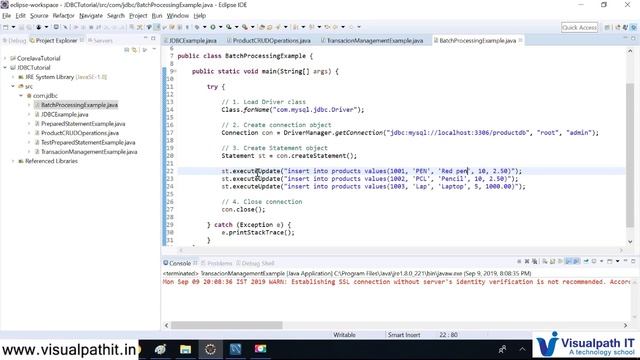Viewport: 640px width, 360px height.
Task: Toggle Show Console on standard output
Action: [568, 262]
